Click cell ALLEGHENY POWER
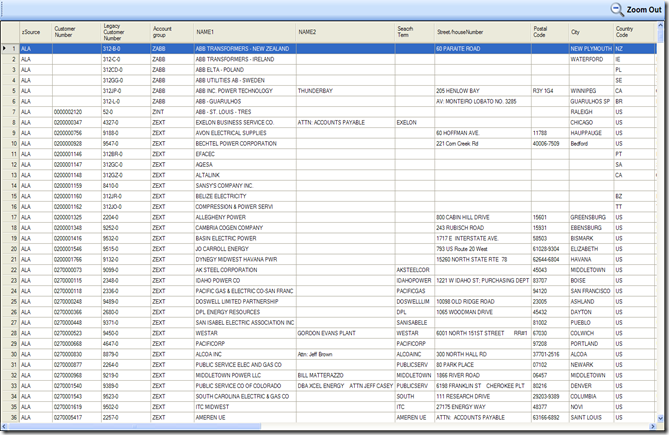 (x=245, y=217)
